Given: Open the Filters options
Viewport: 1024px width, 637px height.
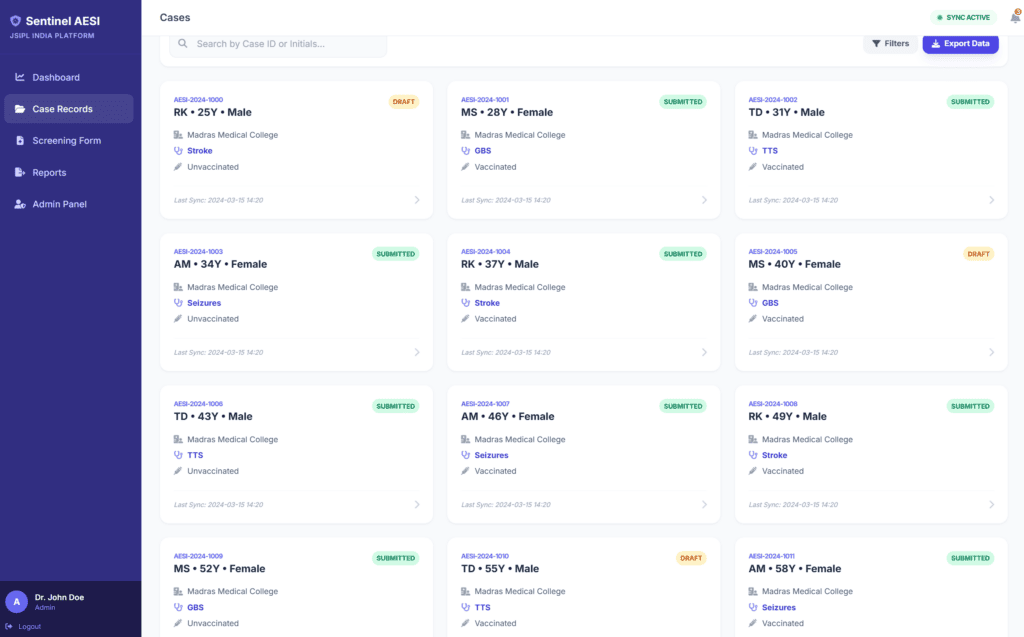Looking at the screenshot, I should tap(890, 44).
